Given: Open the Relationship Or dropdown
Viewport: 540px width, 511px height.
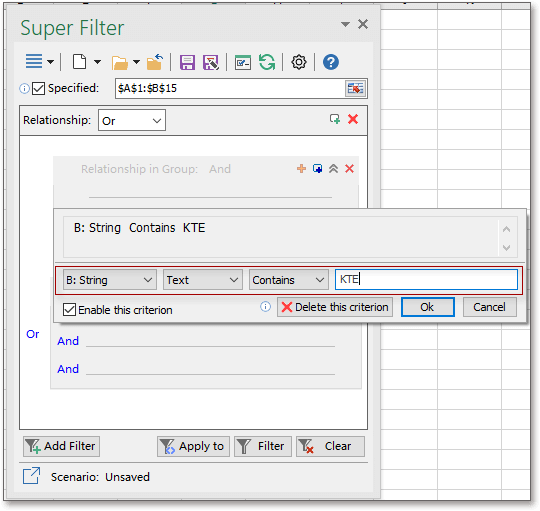Looking at the screenshot, I should coord(132,120).
